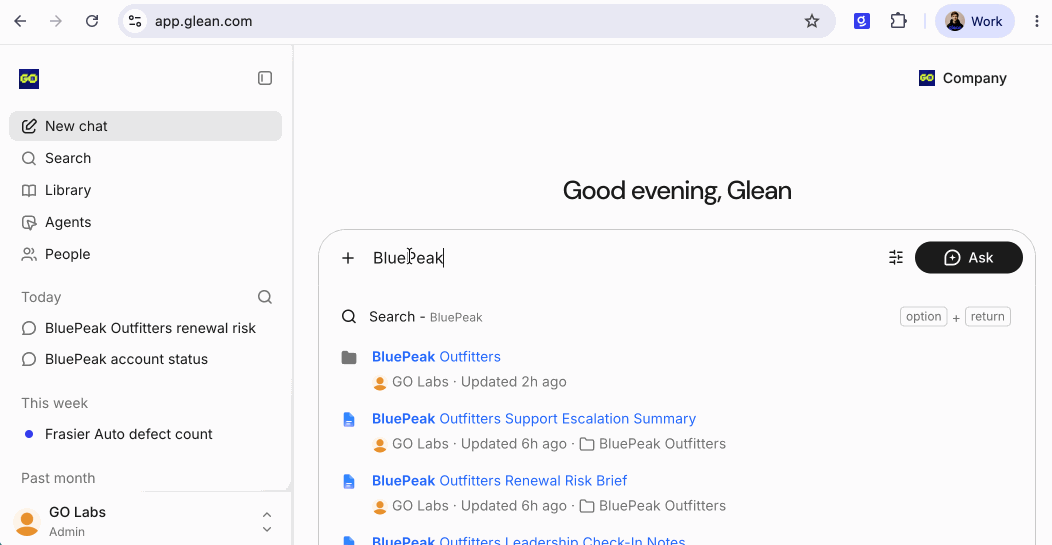
Task: Collapse the sidebar panel
Action: point(265,79)
